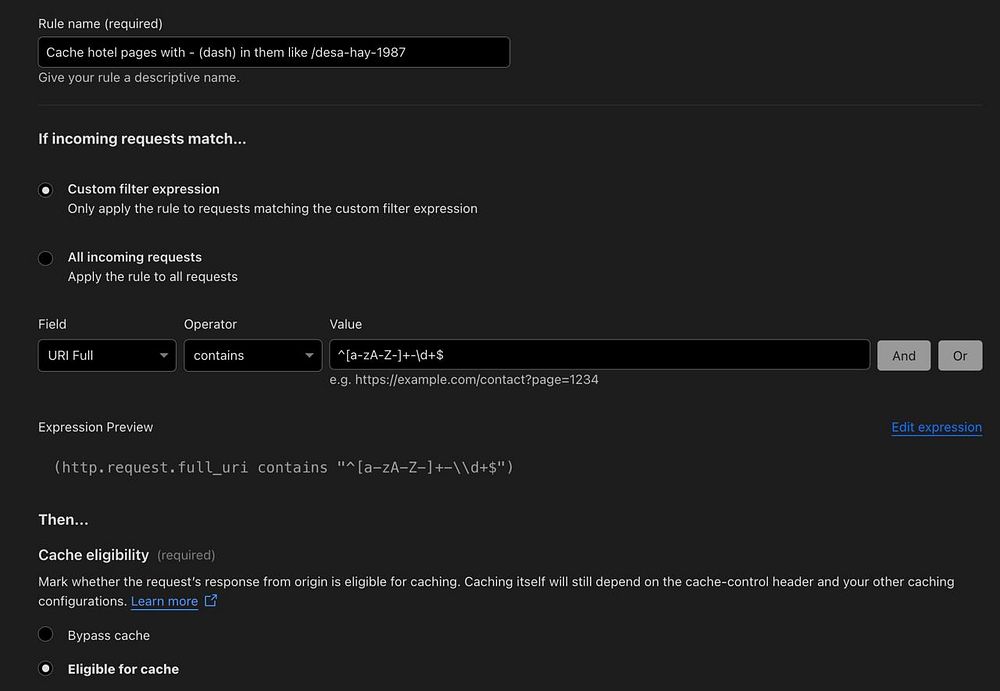Image resolution: width=1000 pixels, height=691 pixels.
Task: Click the "Custom filter expression" label text
Action: 143,189
